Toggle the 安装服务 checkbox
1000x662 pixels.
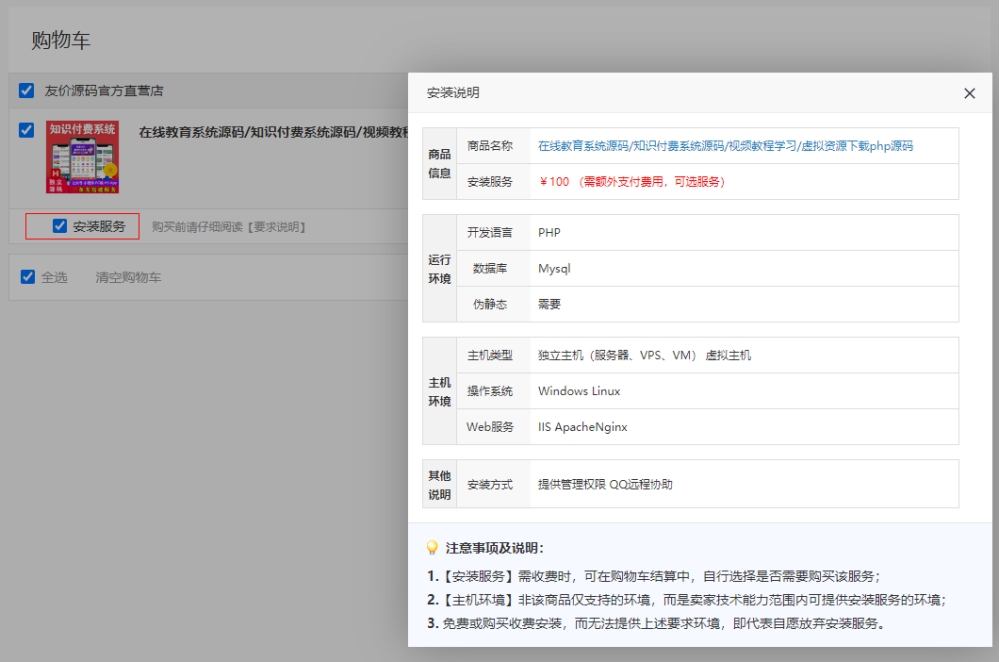(x=60, y=226)
